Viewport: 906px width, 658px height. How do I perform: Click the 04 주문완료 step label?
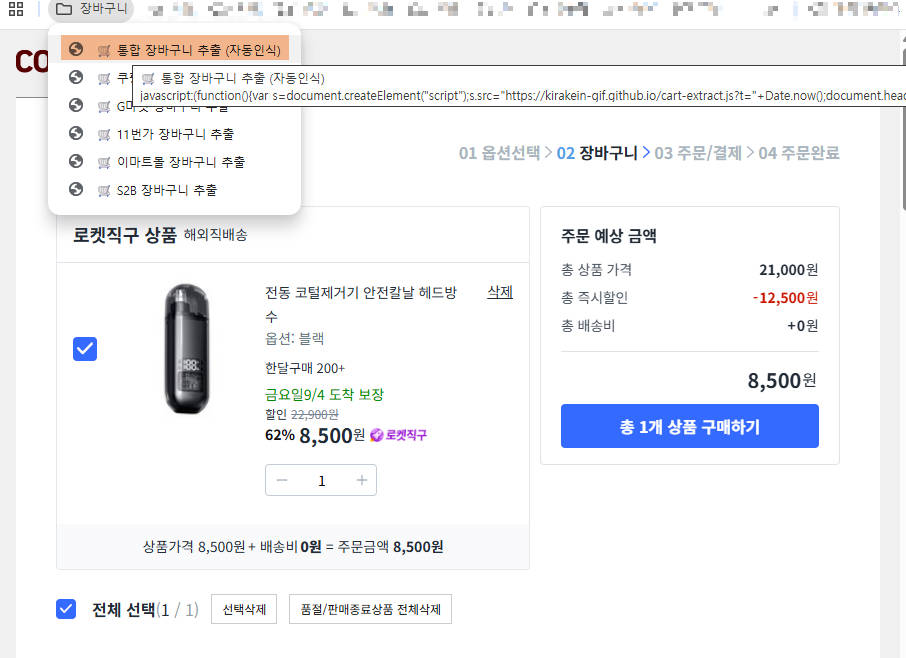[x=799, y=153]
